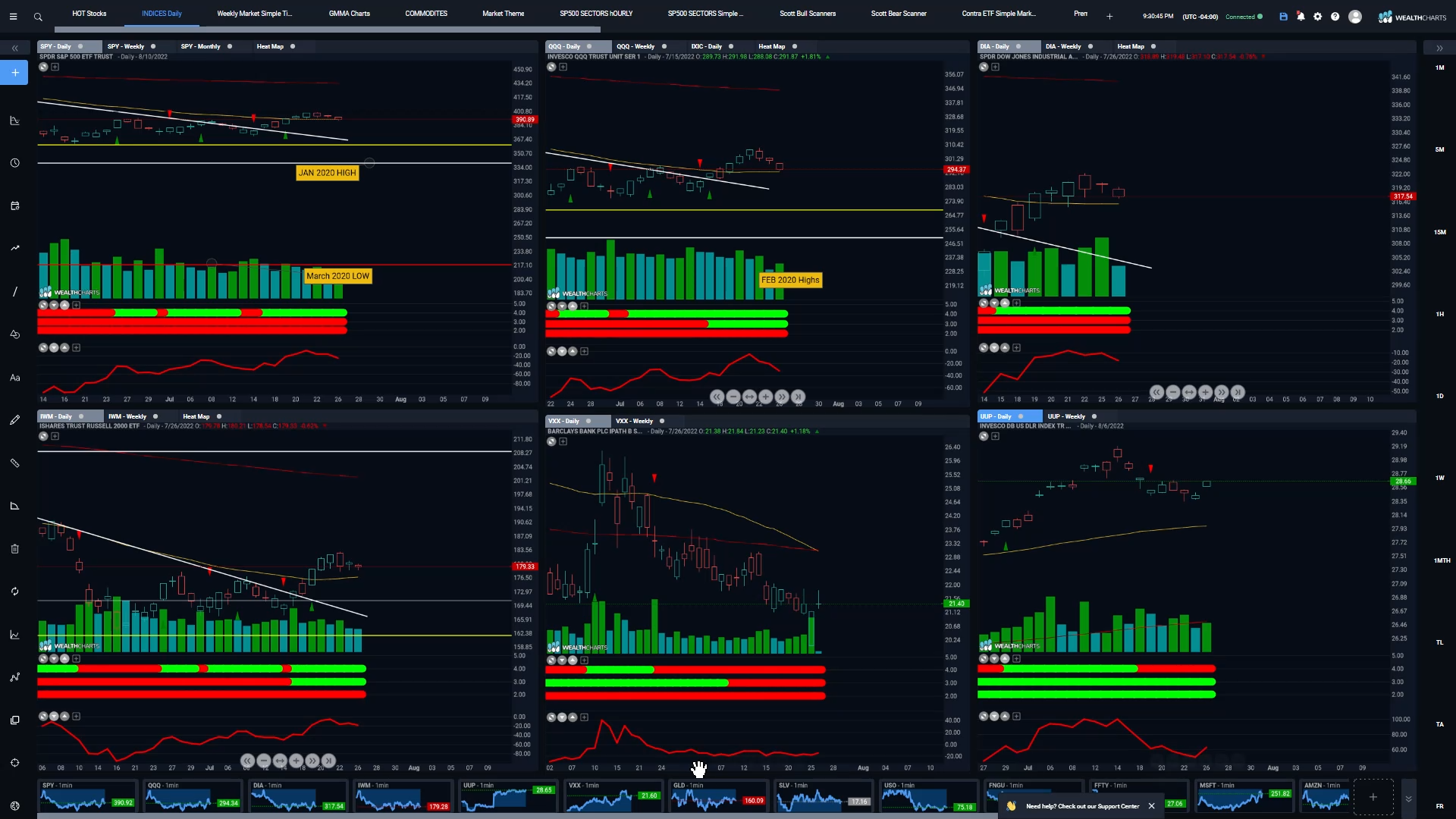Select the pencil drawing tool

pos(14,420)
